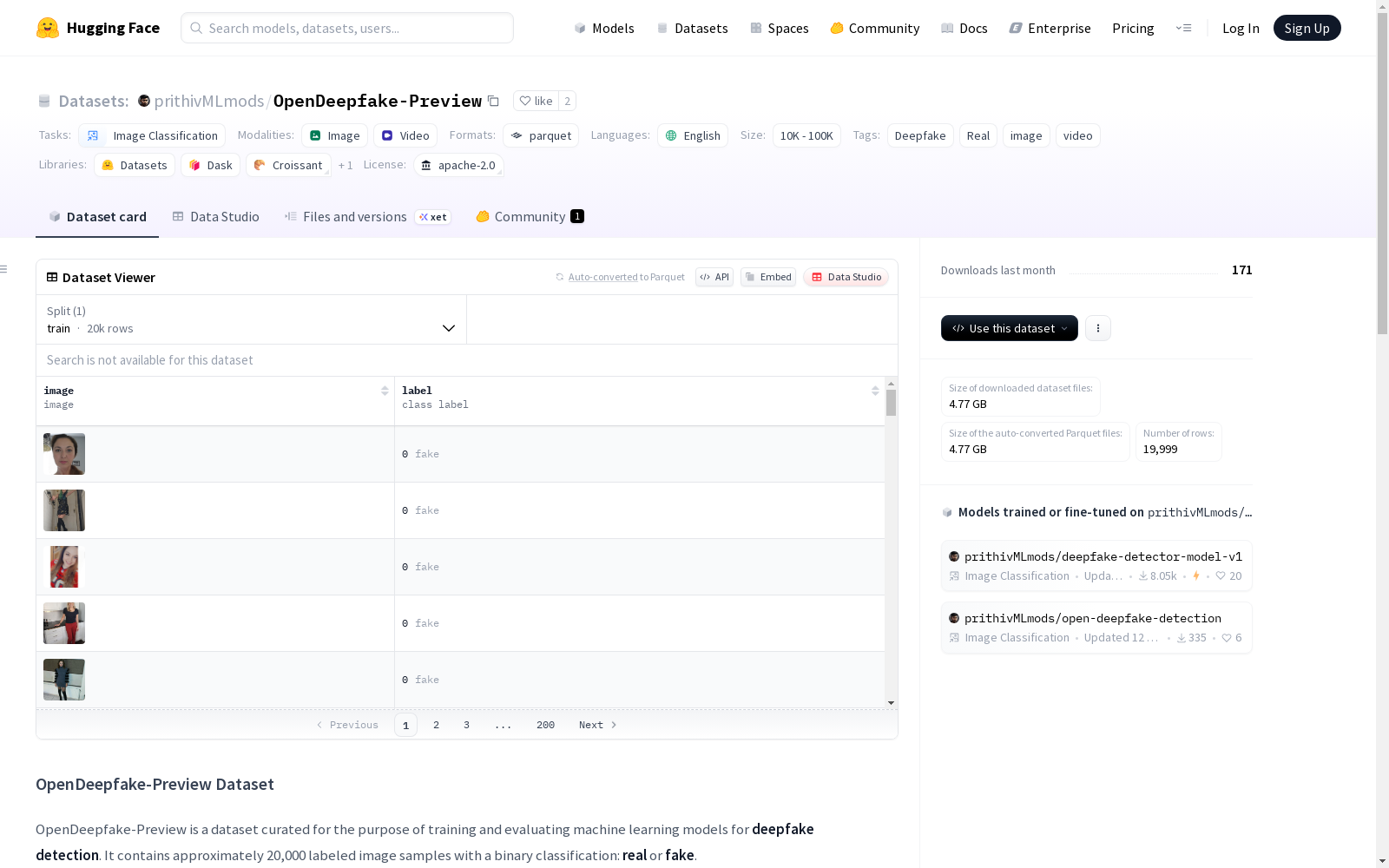Go to Datasets in the top navigation
This screenshot has width=1389, height=868.
tap(692, 28)
